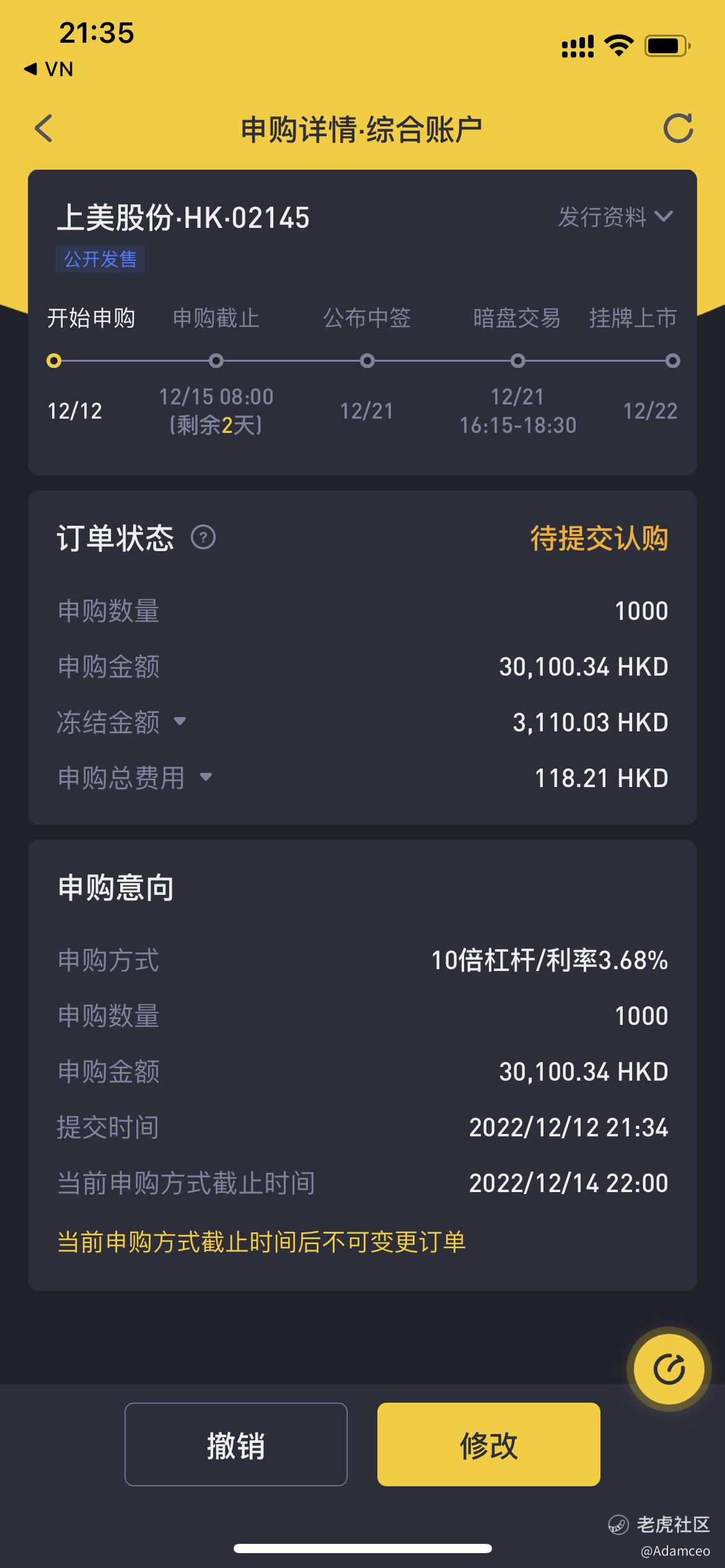
Task: Refresh the subscription details page
Action: 678,128
